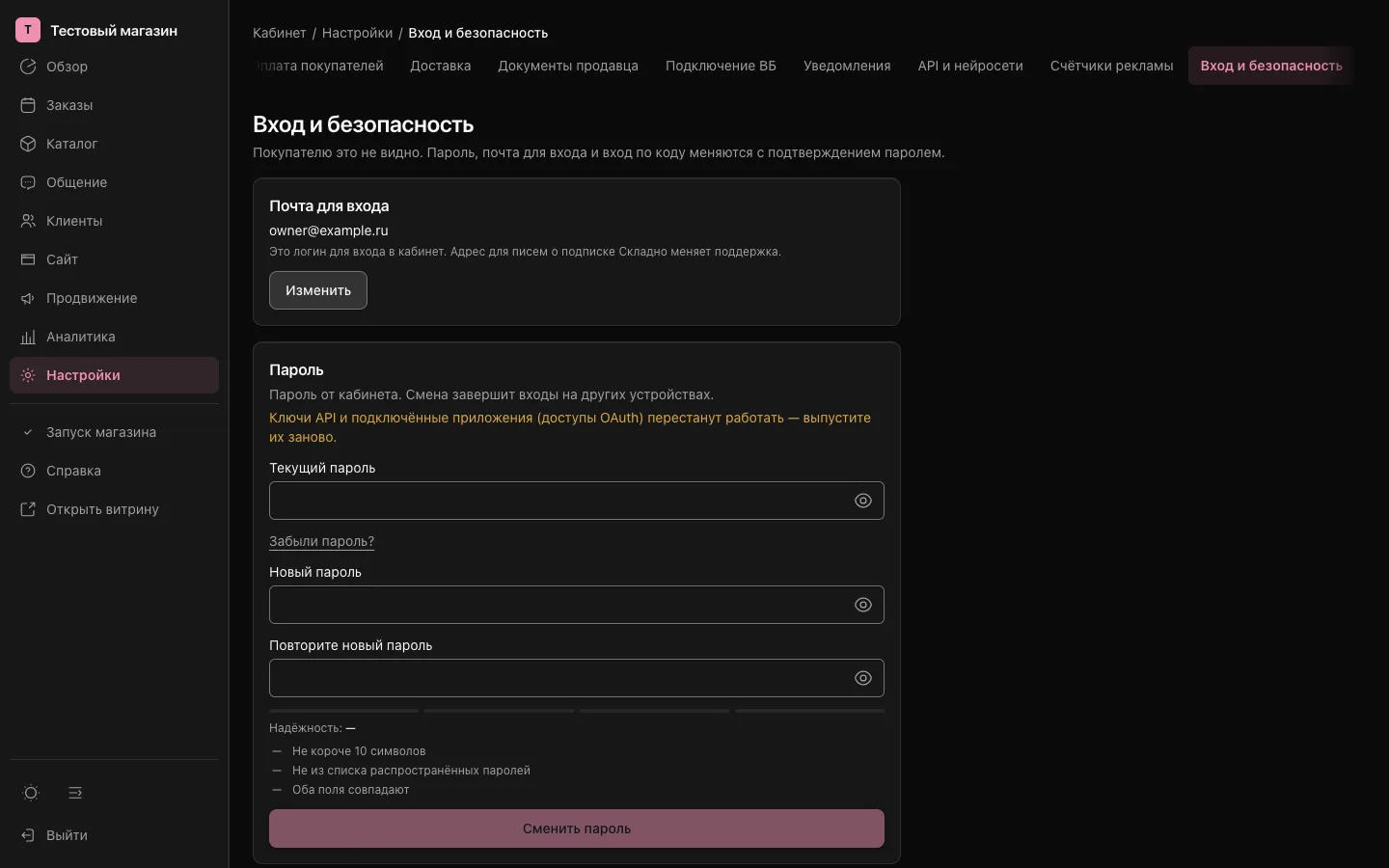
Task: Focus the Повторите новый пароль input field
Action: point(577,678)
